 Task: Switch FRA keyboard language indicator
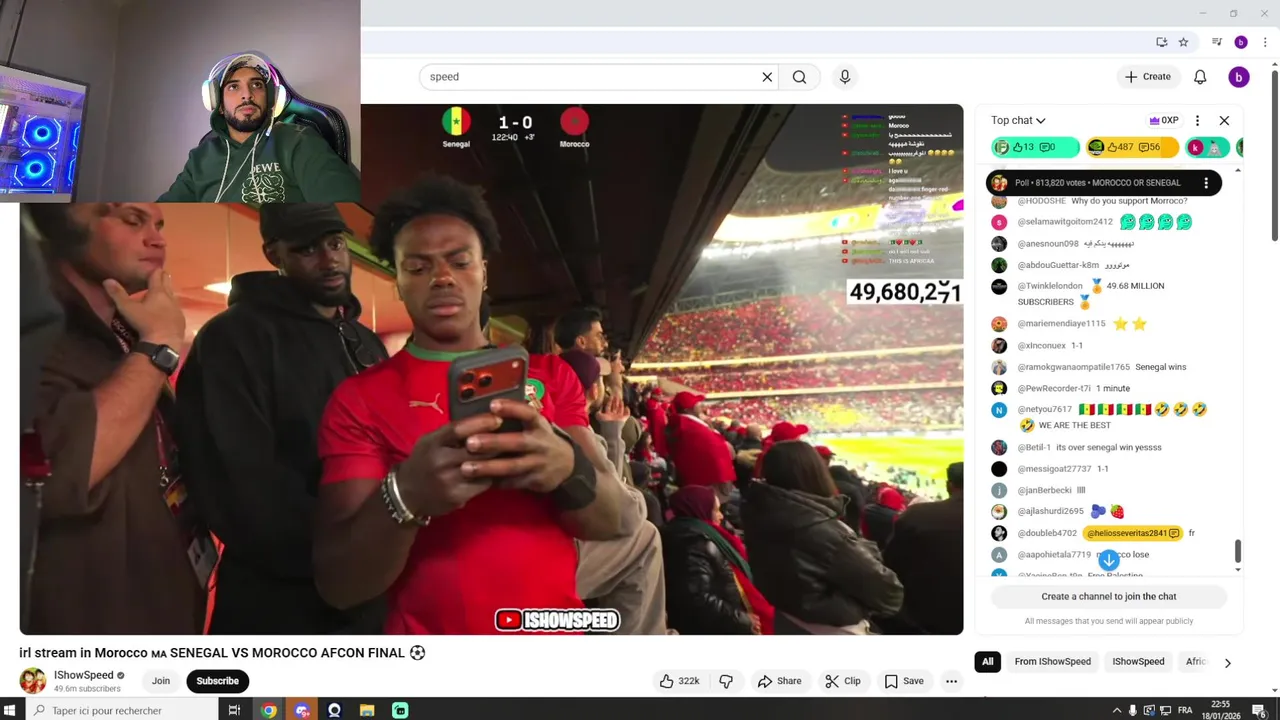click(1185, 710)
